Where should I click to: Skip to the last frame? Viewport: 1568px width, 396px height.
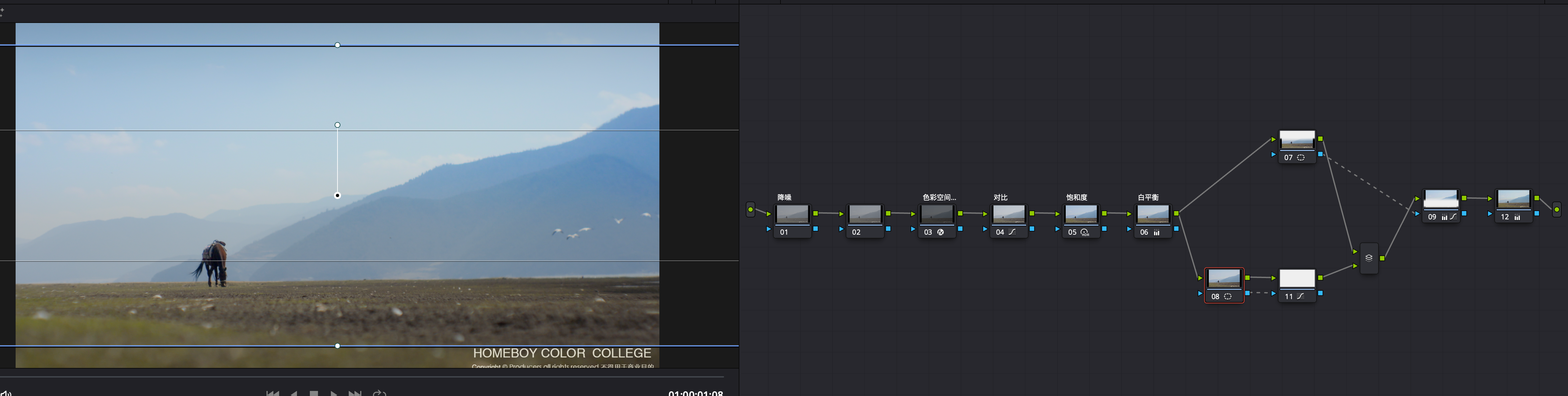click(355, 393)
